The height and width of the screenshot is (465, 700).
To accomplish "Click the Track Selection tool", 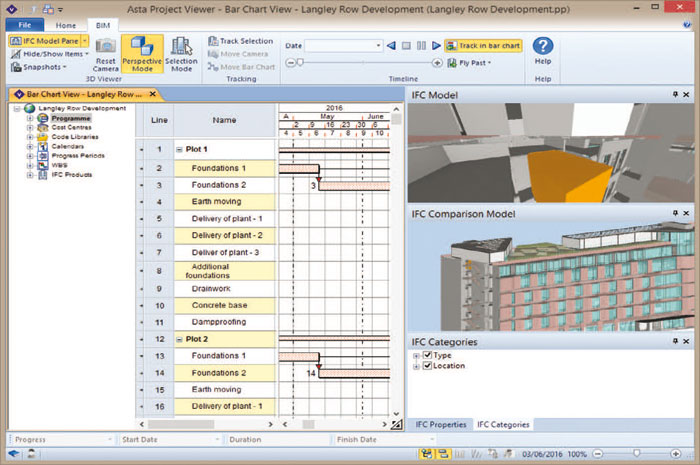I will point(240,41).
